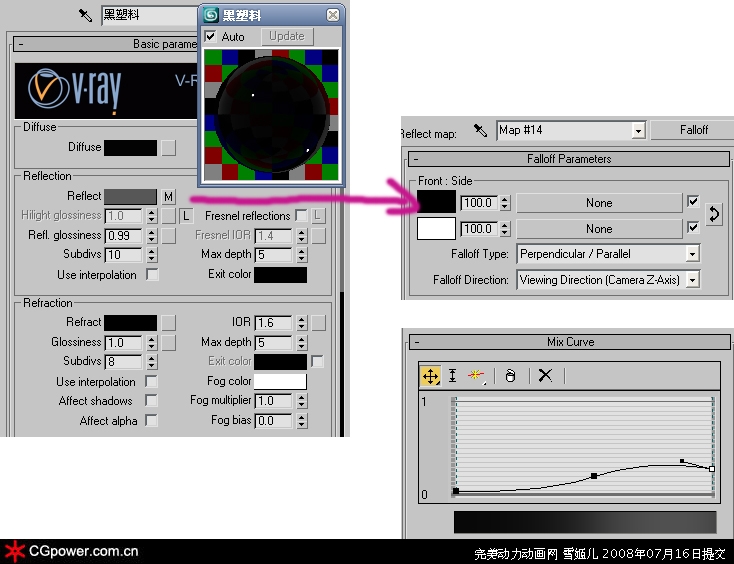Open the Falloff Direction dropdown
734x564 pixels.
tap(692, 280)
